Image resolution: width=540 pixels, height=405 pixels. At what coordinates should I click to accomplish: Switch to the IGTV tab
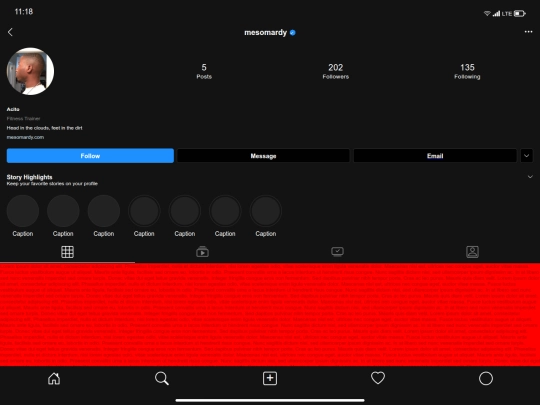[x=338, y=252]
